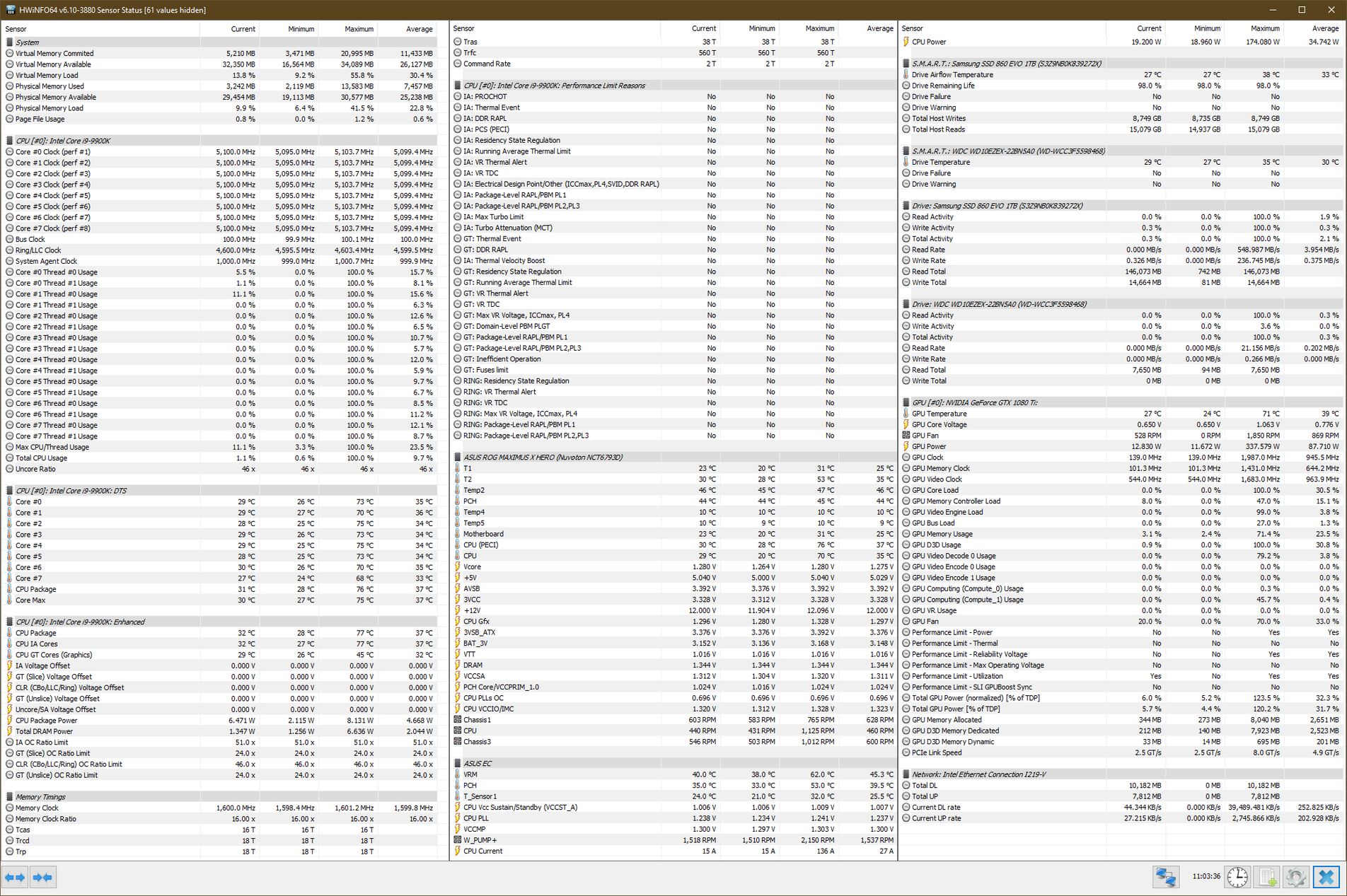The image size is (1347, 896).
Task: Select the Current DL rate row
Action: [x=1122, y=807]
